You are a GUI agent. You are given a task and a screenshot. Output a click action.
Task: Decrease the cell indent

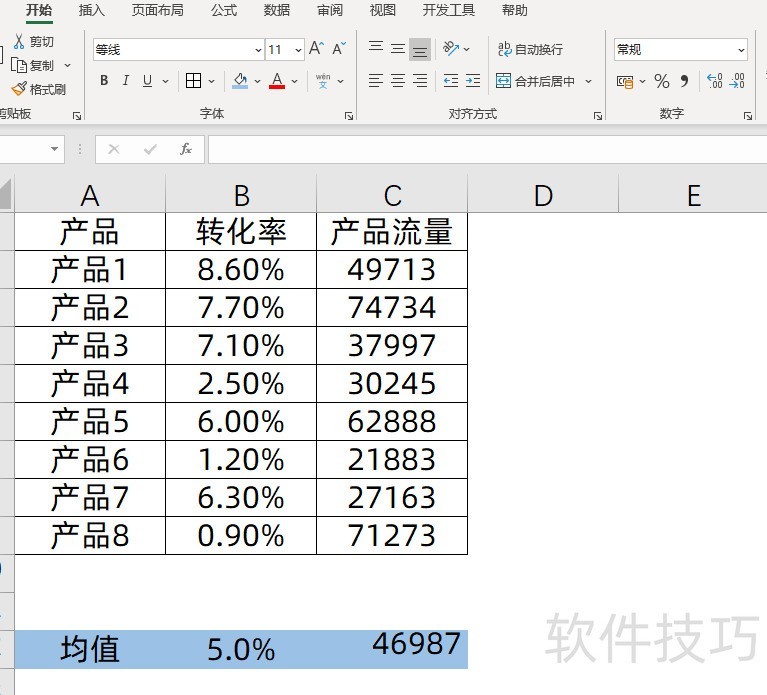tap(451, 80)
